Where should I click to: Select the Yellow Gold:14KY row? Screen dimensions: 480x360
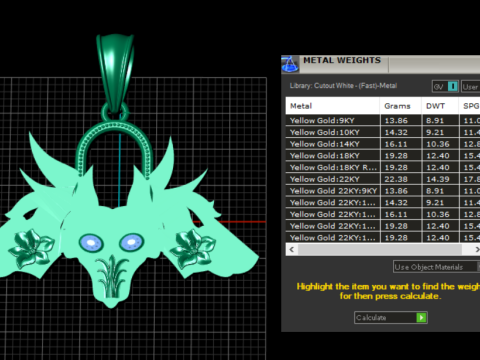[x=383, y=144]
